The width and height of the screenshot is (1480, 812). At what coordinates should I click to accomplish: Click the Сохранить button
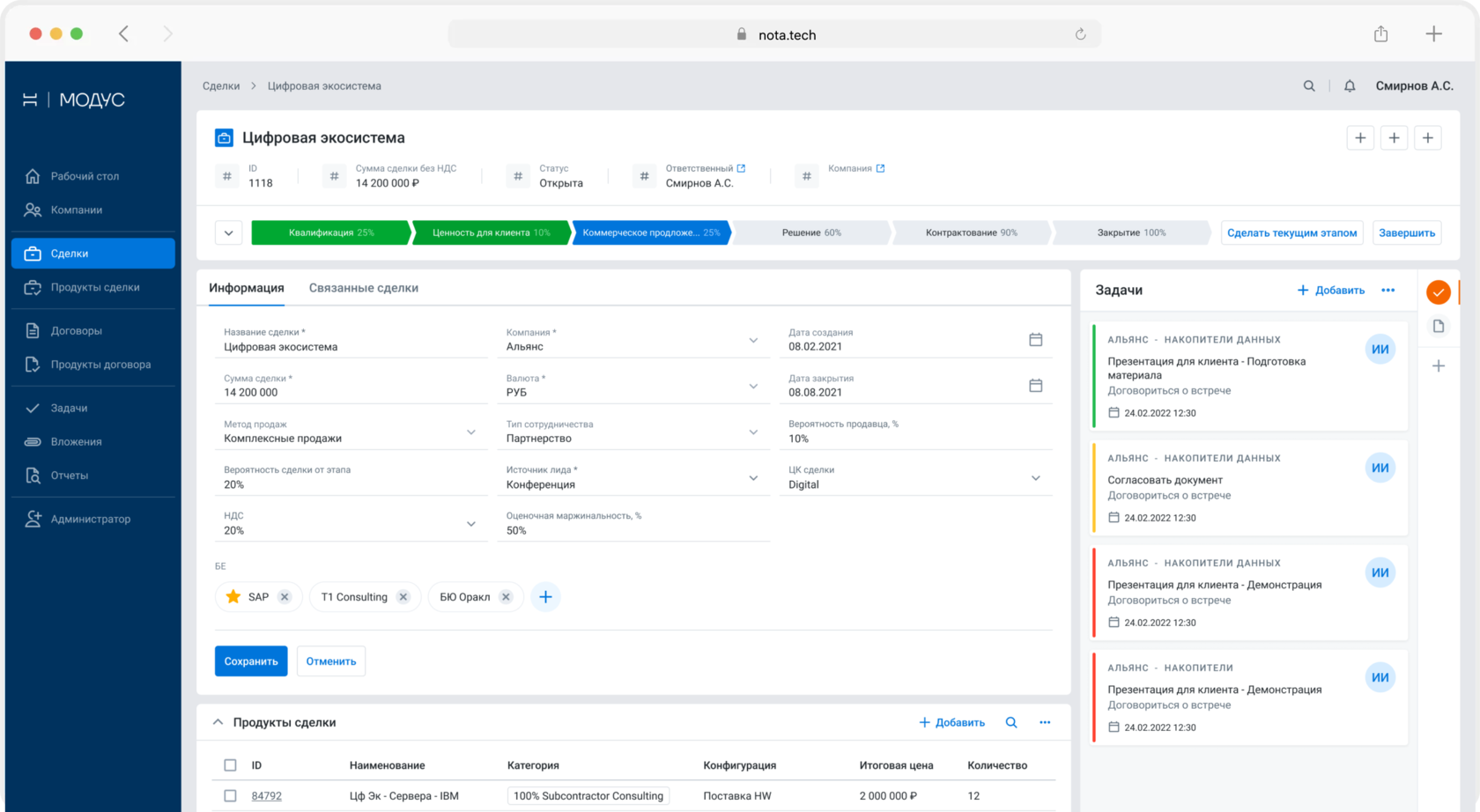(251, 661)
